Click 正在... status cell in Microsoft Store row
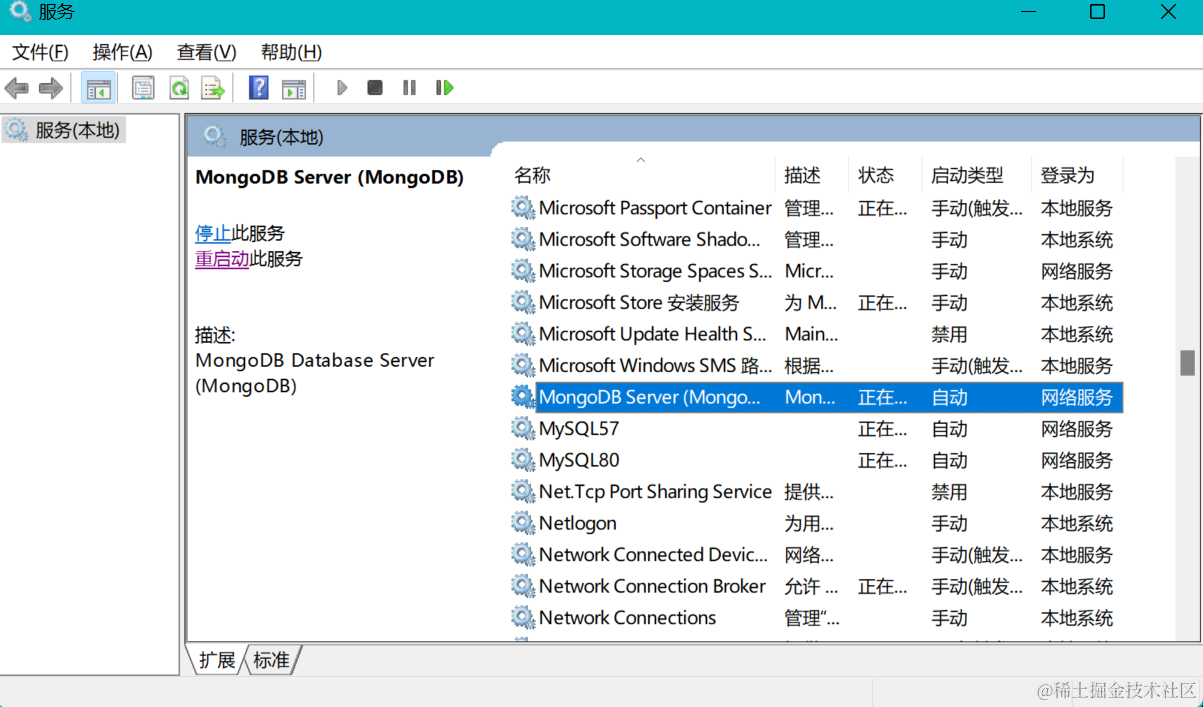Screen dimensions: 1203x707 click(883, 302)
